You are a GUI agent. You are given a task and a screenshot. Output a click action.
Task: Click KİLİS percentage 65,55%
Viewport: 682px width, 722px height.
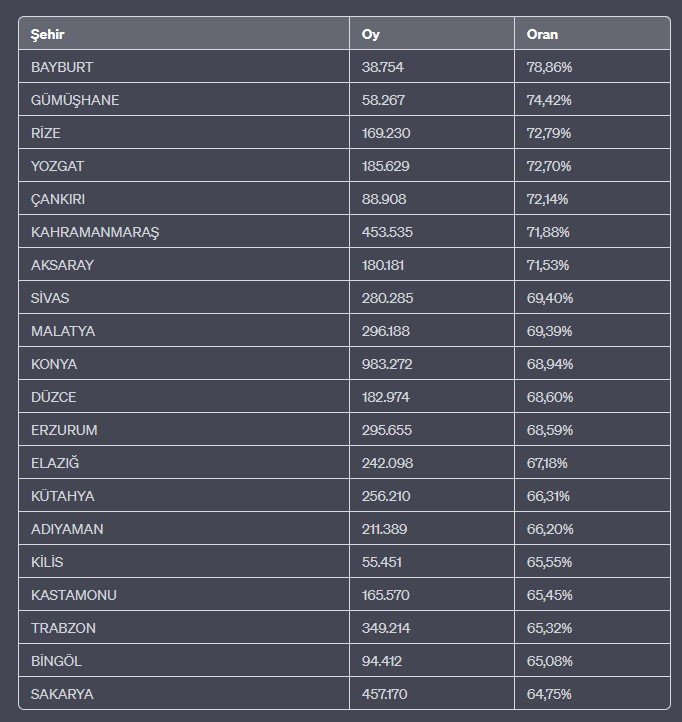click(549, 562)
